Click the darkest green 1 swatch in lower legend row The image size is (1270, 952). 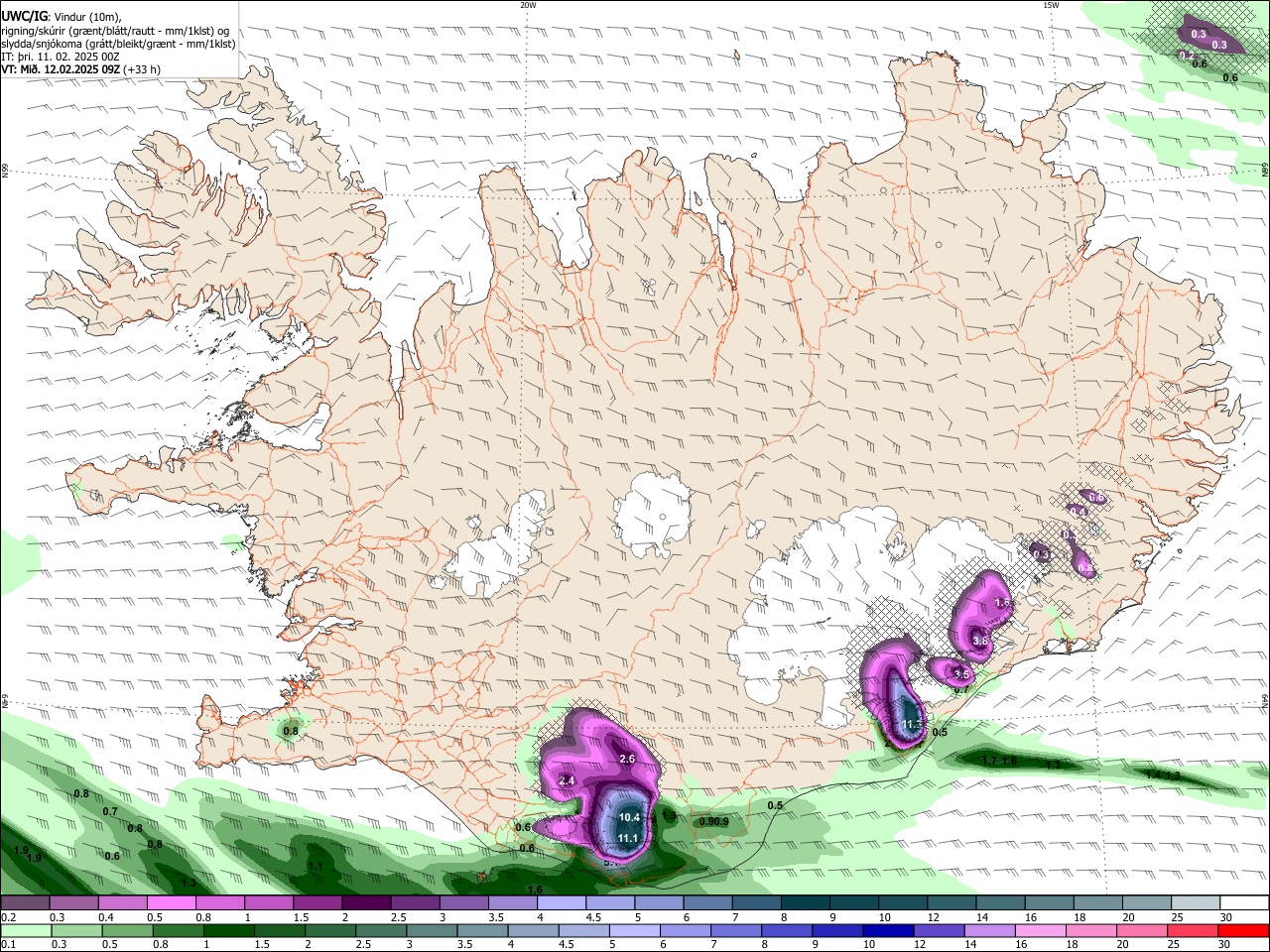coord(229,930)
